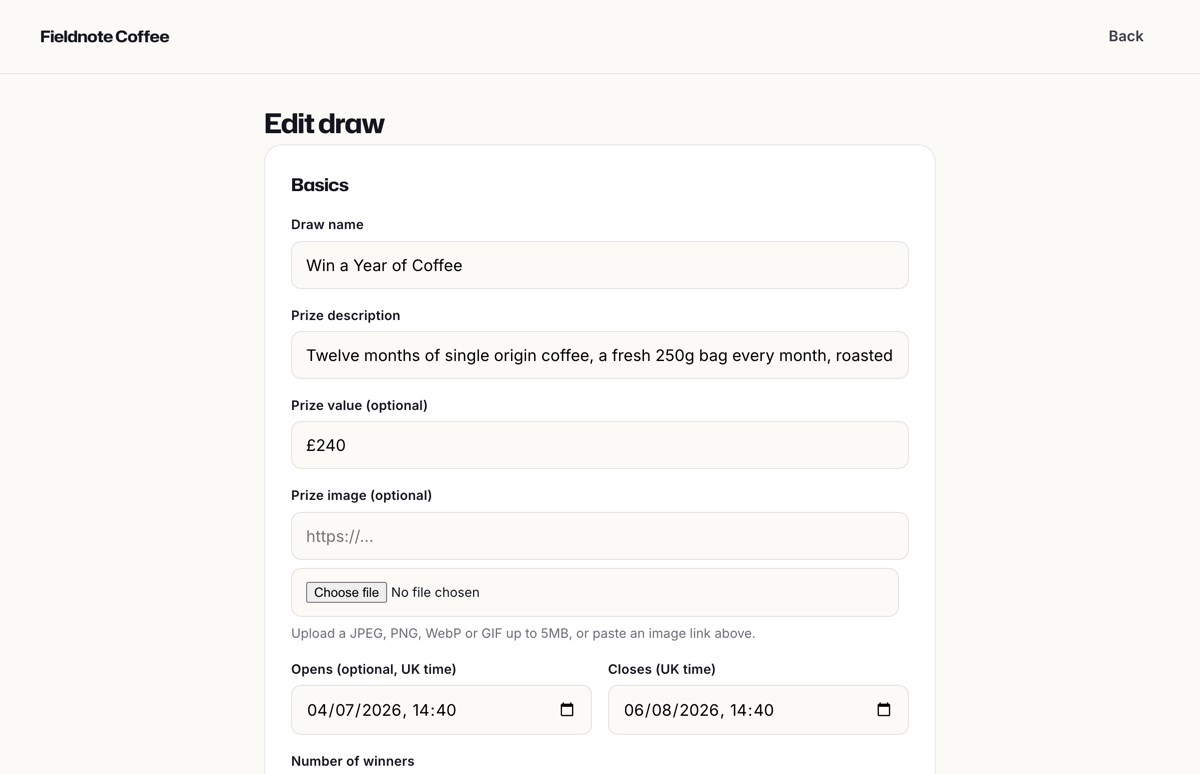Click the Choose file button

(x=346, y=592)
